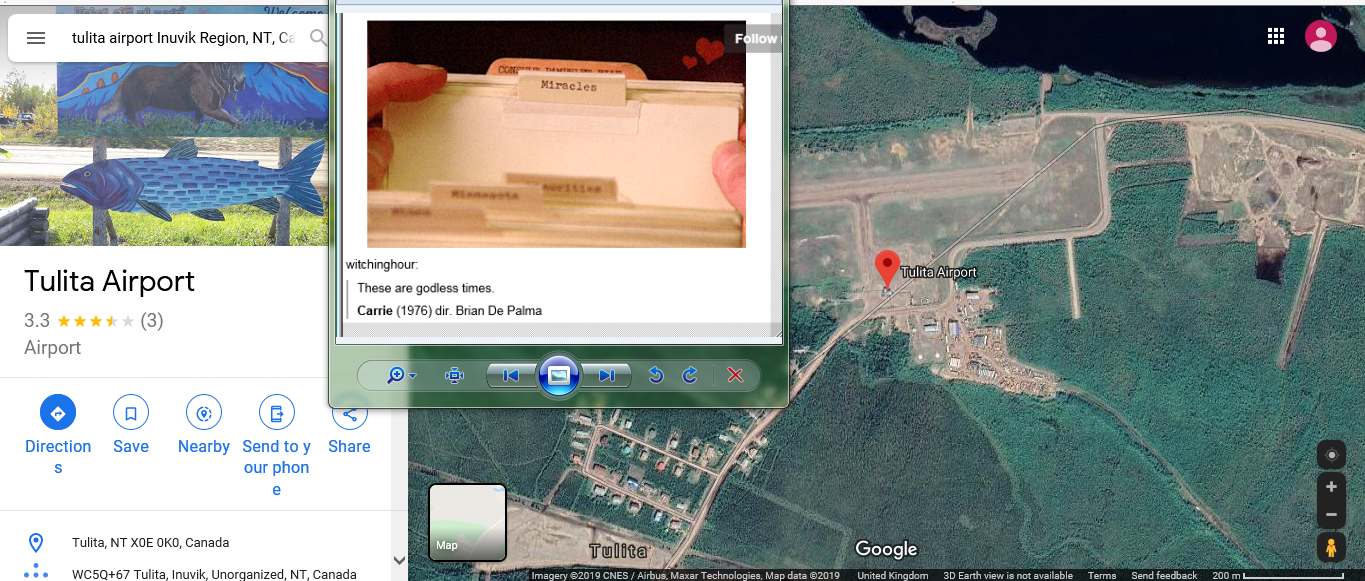Screen dimensions: 1365x581
Task: Open the Google account avatar
Action: click(1321, 37)
